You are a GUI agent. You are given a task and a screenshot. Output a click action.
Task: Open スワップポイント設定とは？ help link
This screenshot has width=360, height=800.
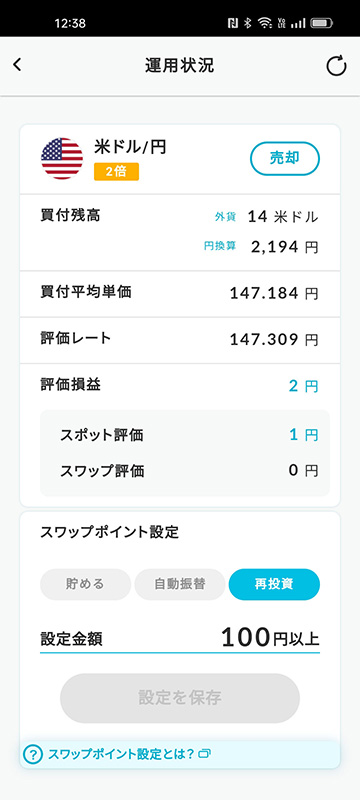tap(121, 754)
